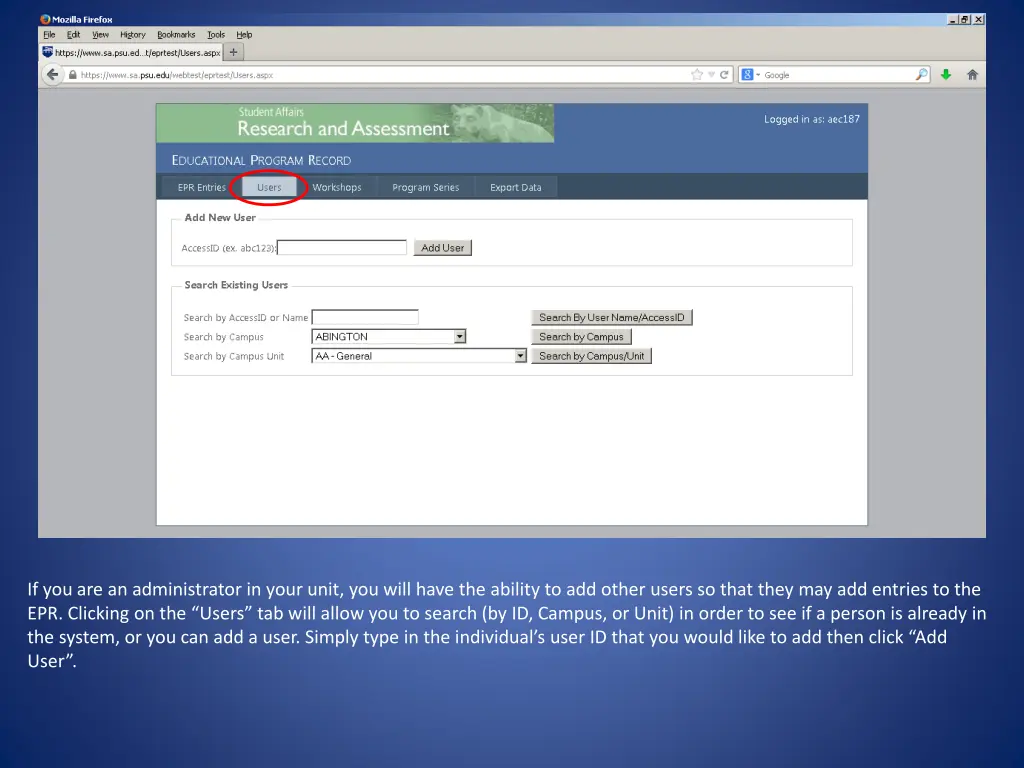Screen dimensions: 1024x768
Task: Open the ABINGTON campus dropdown
Action: point(389,336)
